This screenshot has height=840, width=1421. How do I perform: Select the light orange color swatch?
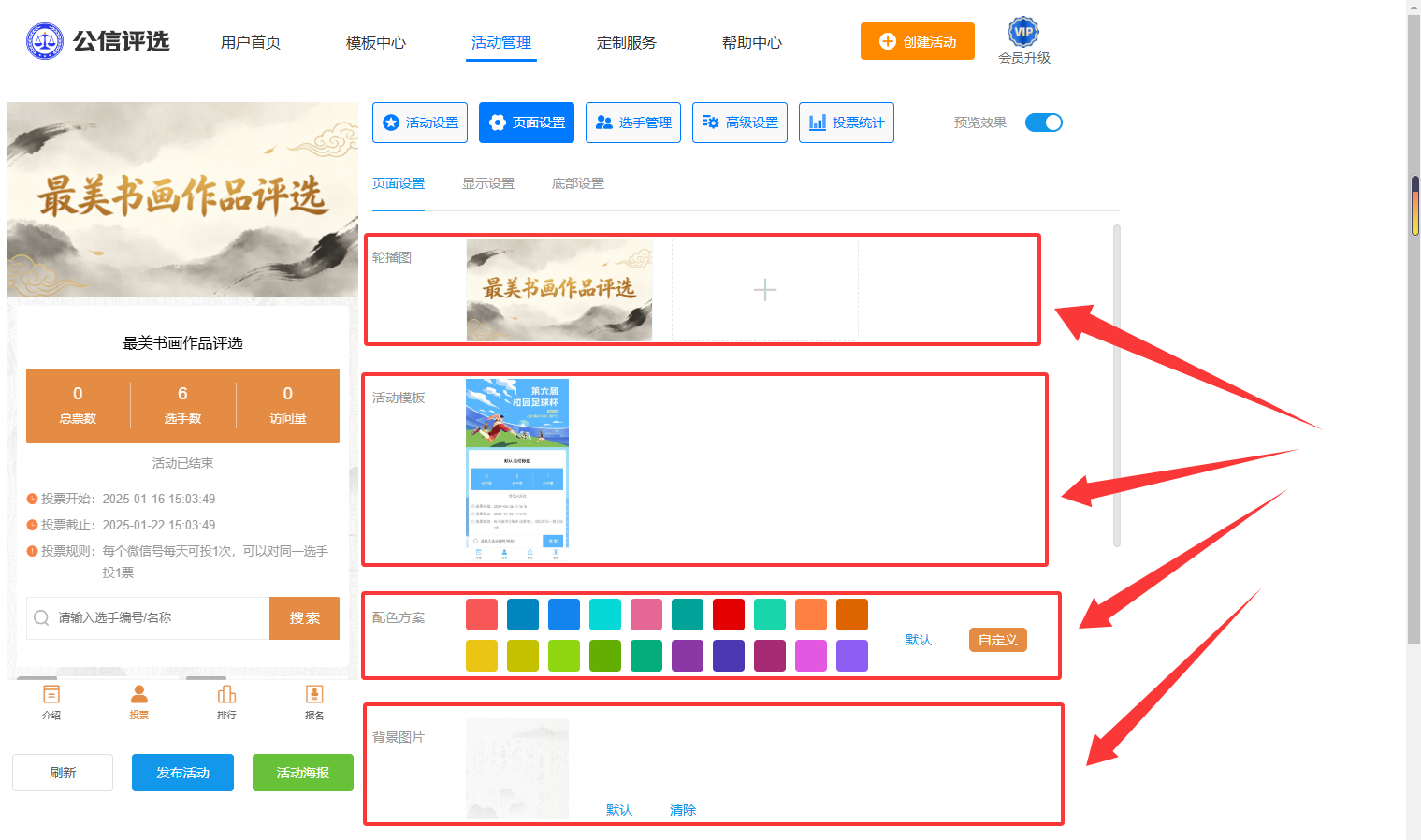811,615
